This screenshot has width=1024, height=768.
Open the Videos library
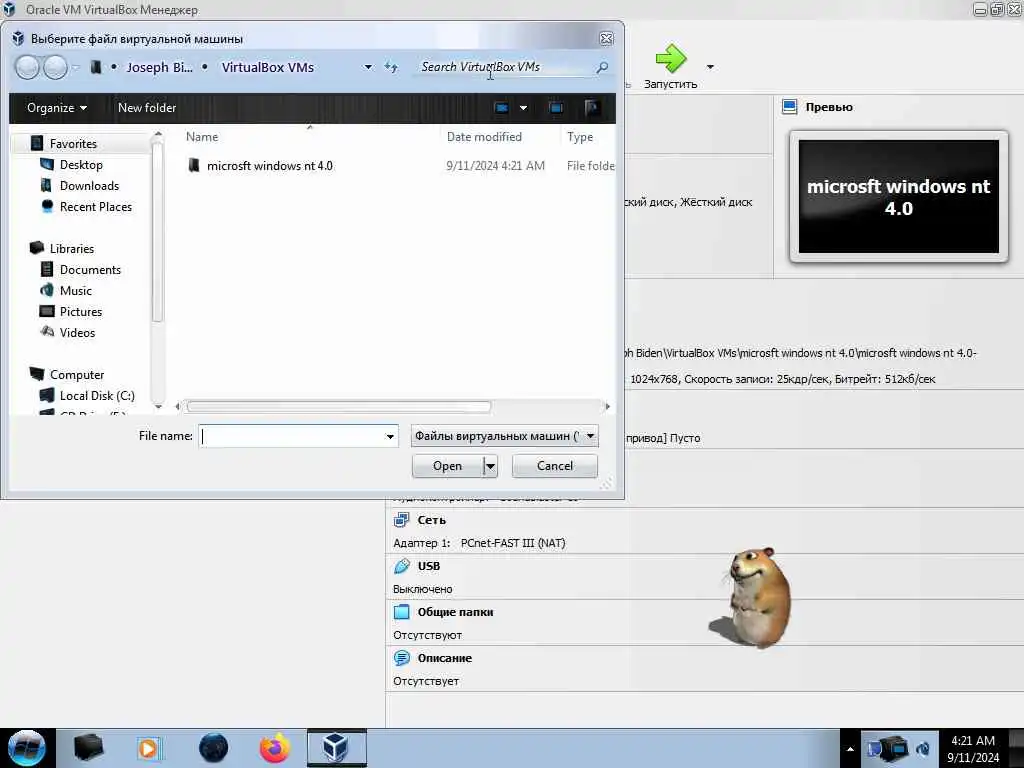point(77,332)
